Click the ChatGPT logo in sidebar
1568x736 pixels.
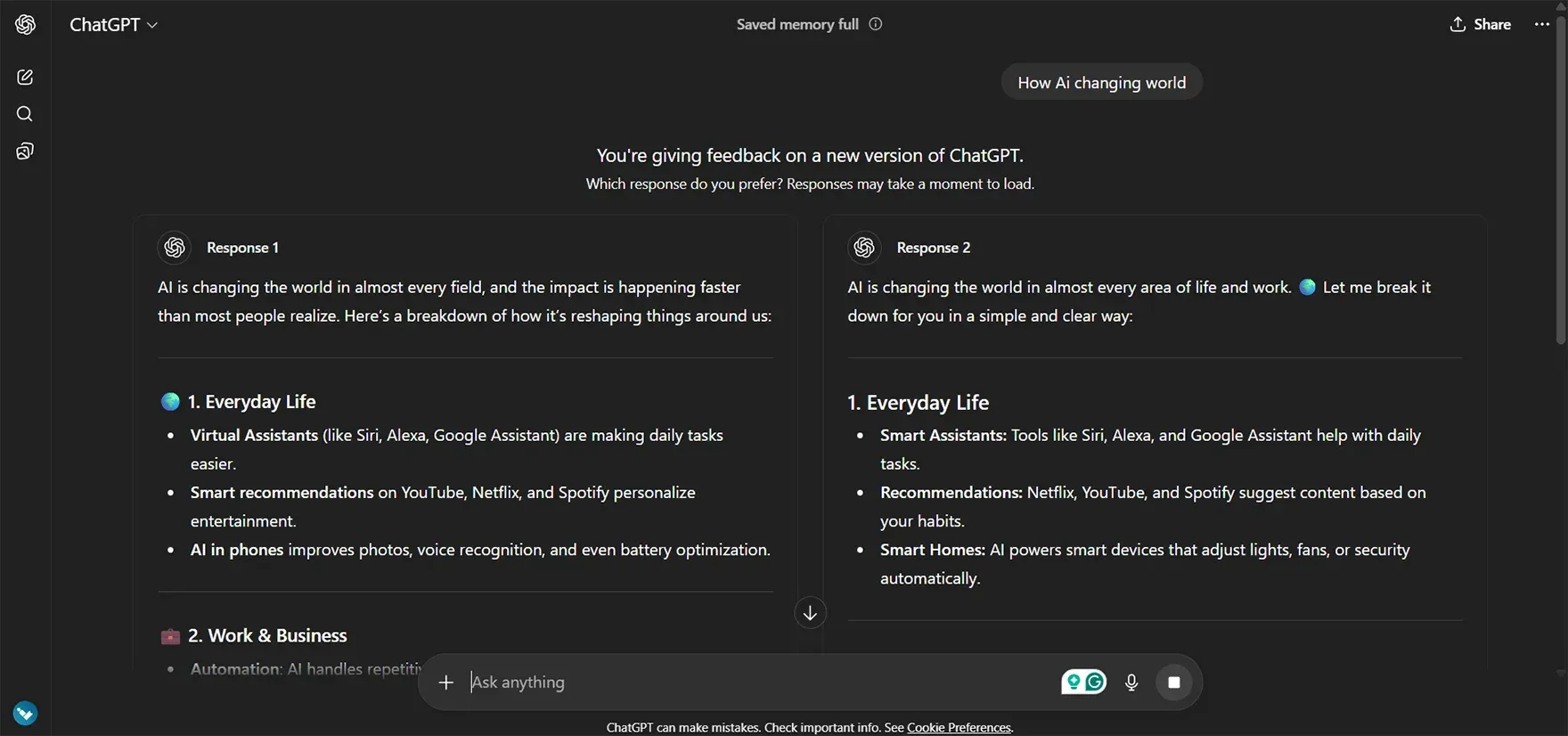pyautogui.click(x=25, y=25)
